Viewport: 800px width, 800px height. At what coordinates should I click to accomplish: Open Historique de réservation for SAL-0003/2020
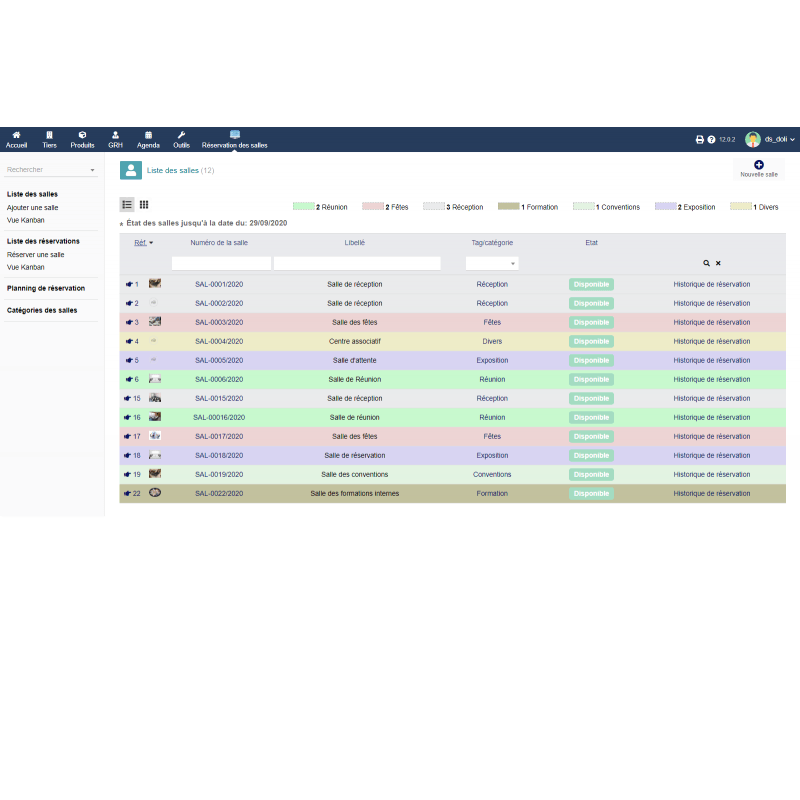[711, 322]
